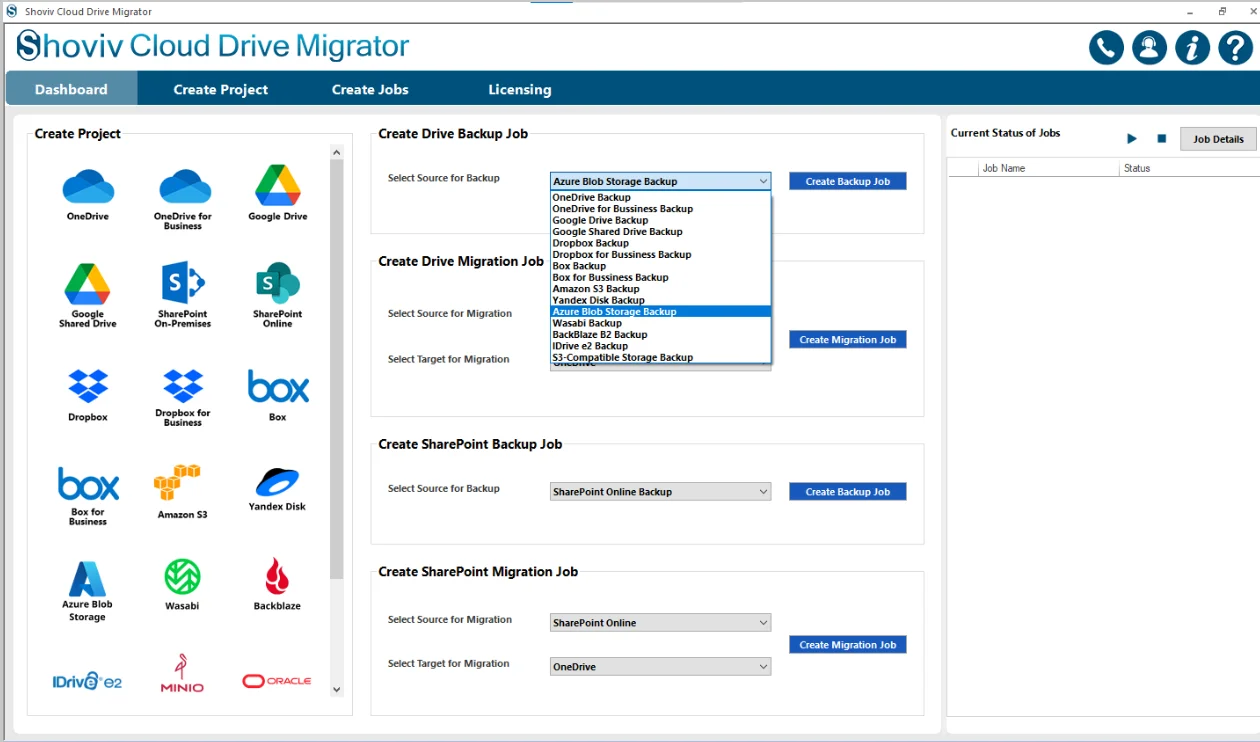
Task: Start jobs with the play icon
Action: [x=1132, y=139]
